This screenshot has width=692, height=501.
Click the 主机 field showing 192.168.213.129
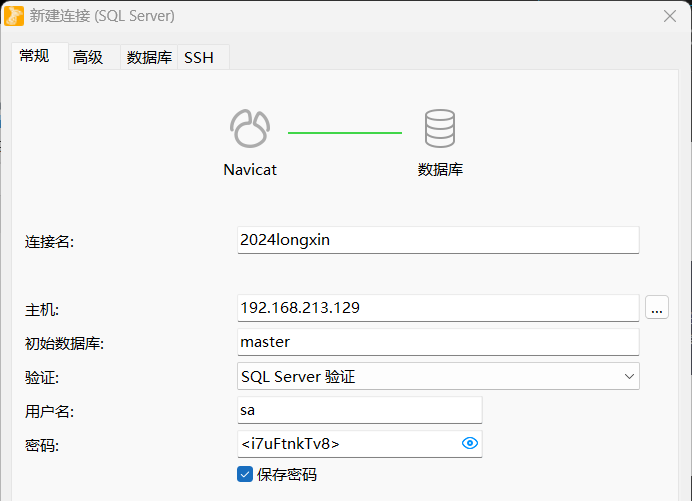(x=438, y=308)
